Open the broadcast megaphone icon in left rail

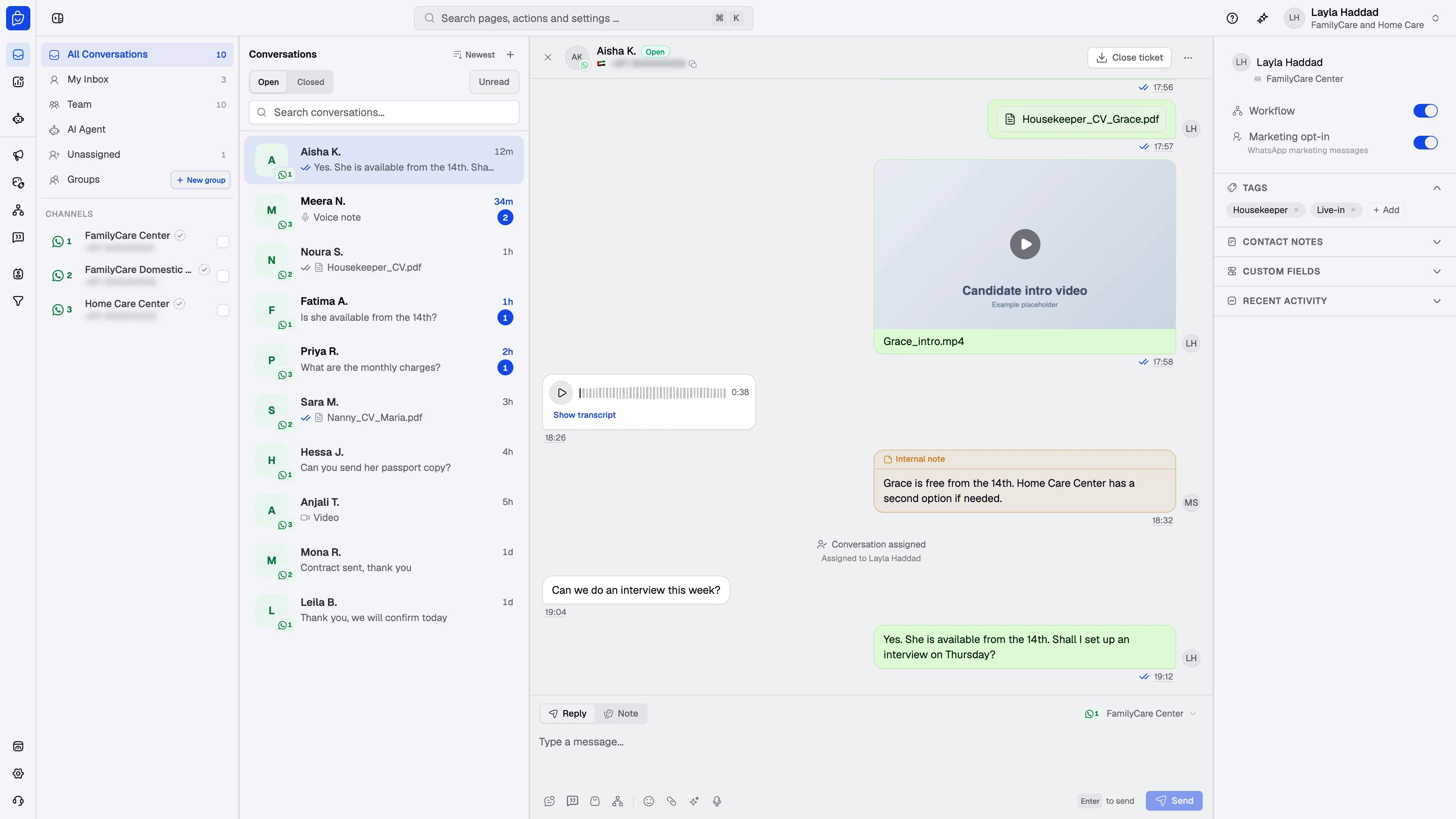click(x=18, y=155)
